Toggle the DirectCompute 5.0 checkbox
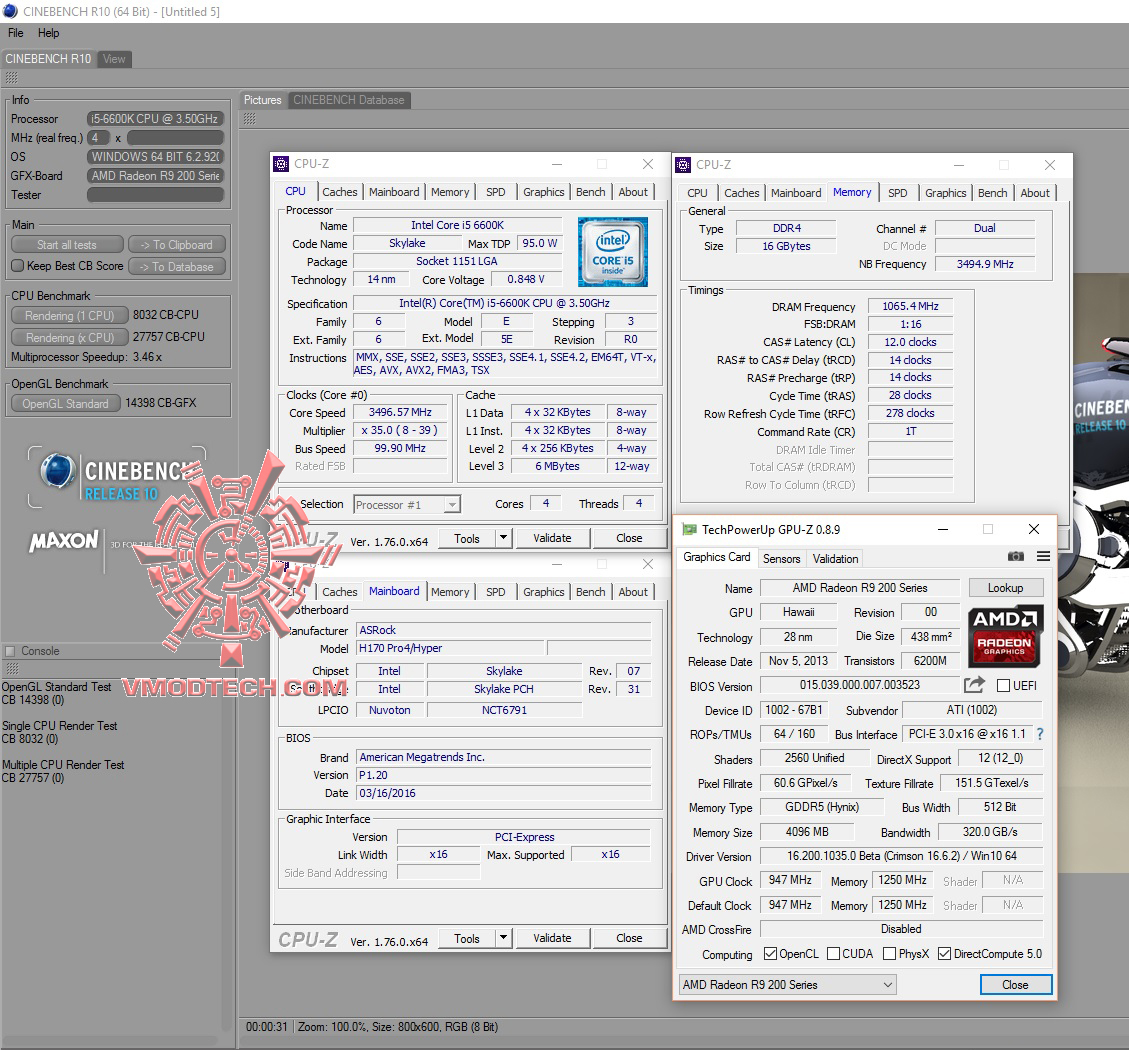Screen dimensions: 1129x1050 pyautogui.click(x=945, y=953)
